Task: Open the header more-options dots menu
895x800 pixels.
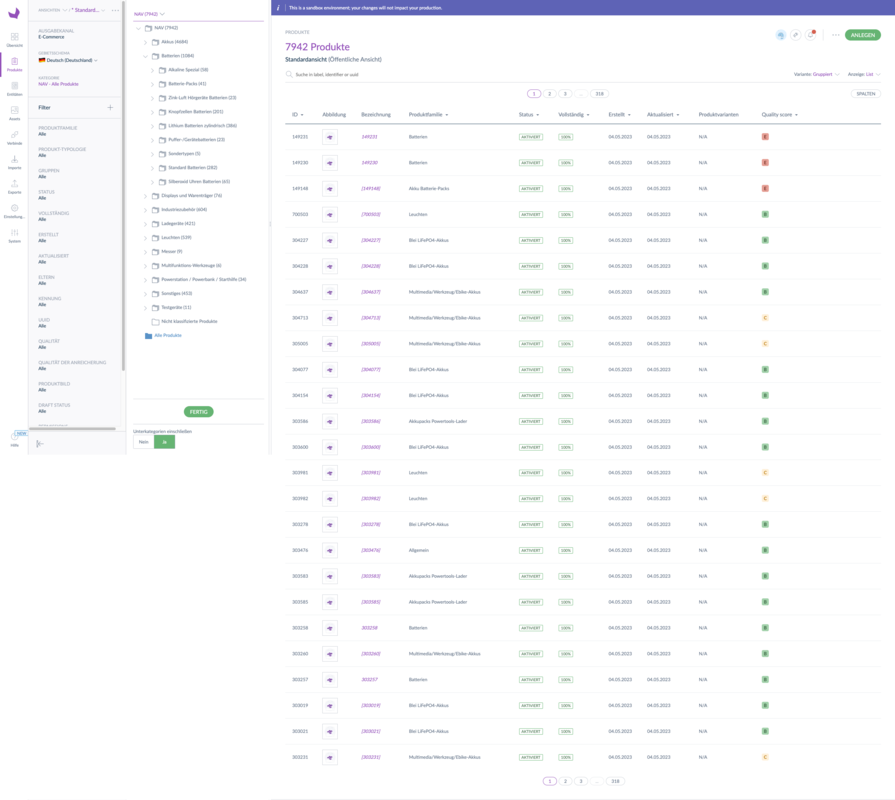Action: coord(836,35)
